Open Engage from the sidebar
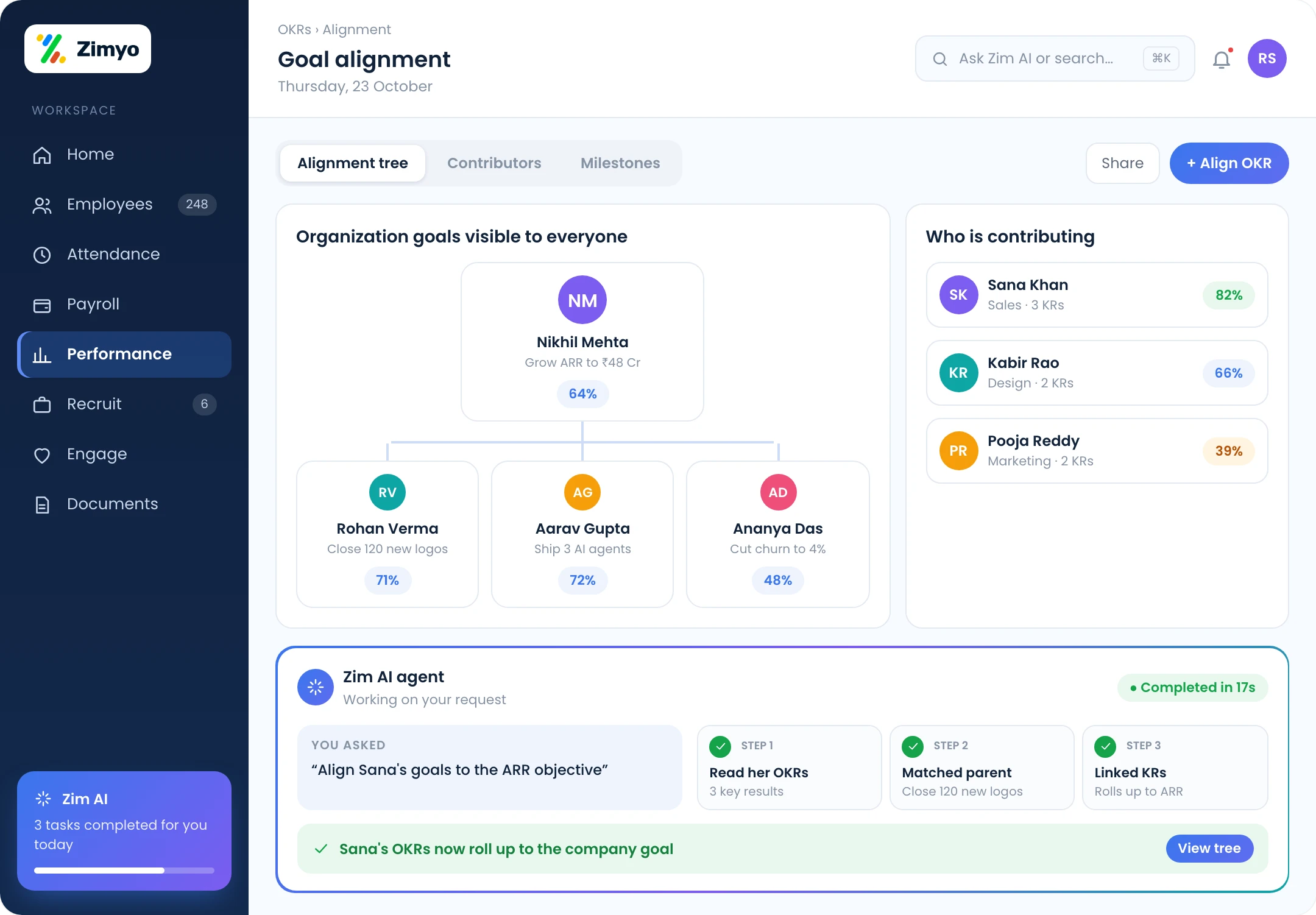 tap(124, 454)
